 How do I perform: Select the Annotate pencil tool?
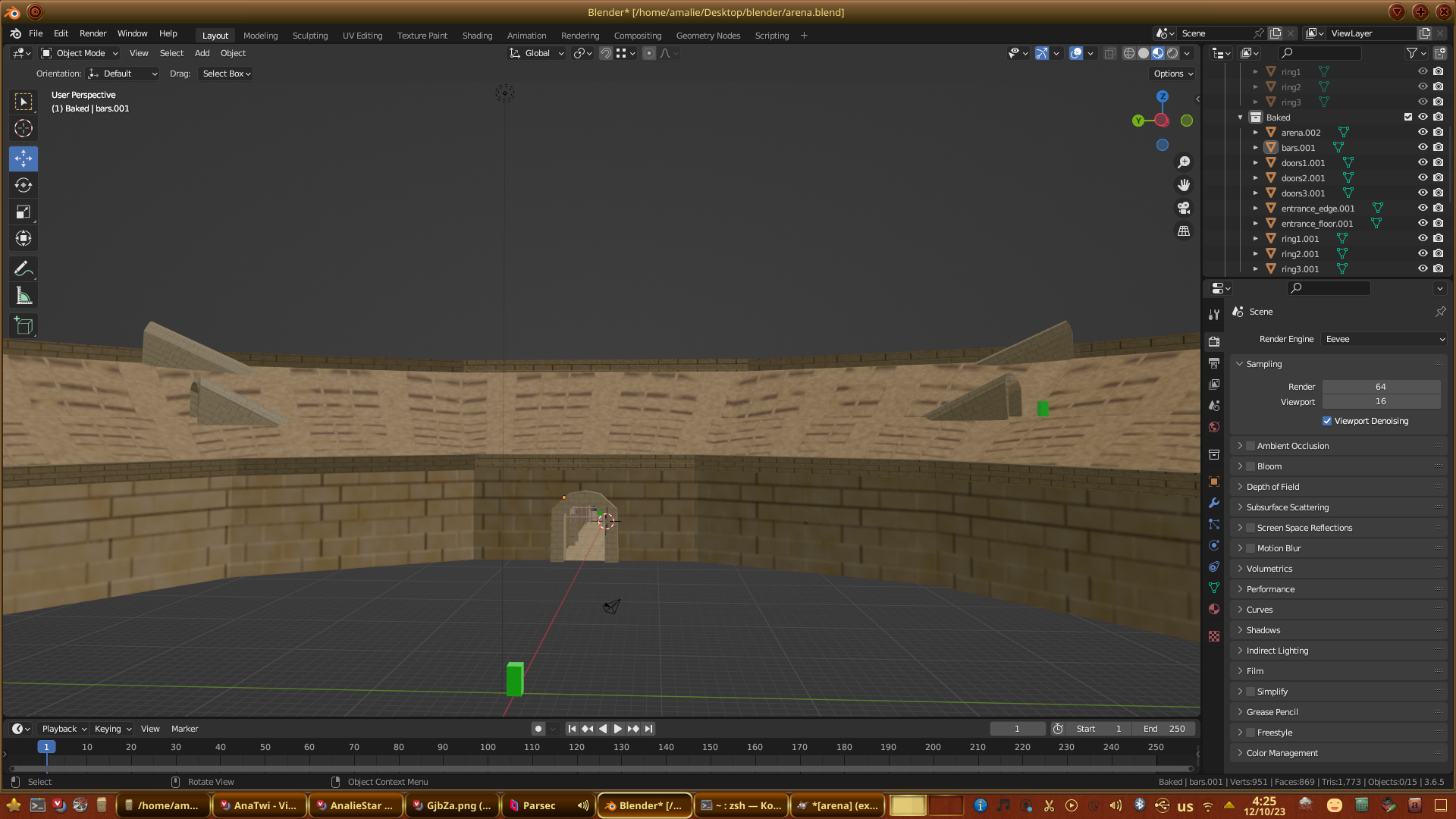(x=24, y=268)
